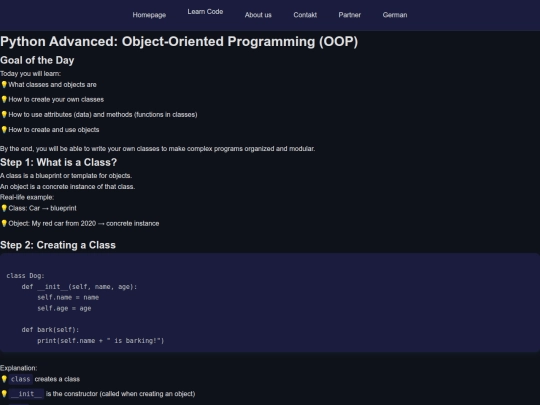Image resolution: width=540 pixels, height=405 pixels.
Task: Click the 'class Dog:' code line
Action: tap(25, 276)
